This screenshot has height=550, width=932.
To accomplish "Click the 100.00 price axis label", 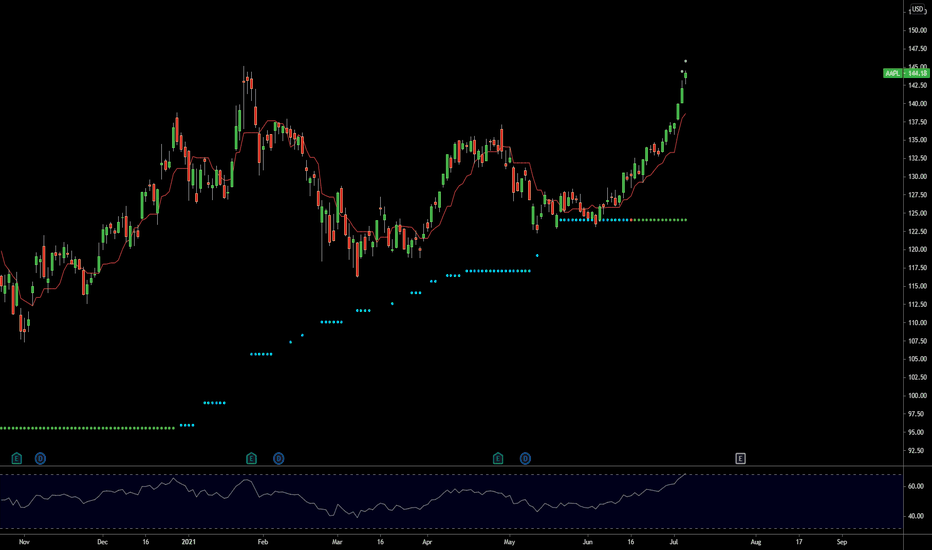I will [917, 396].
